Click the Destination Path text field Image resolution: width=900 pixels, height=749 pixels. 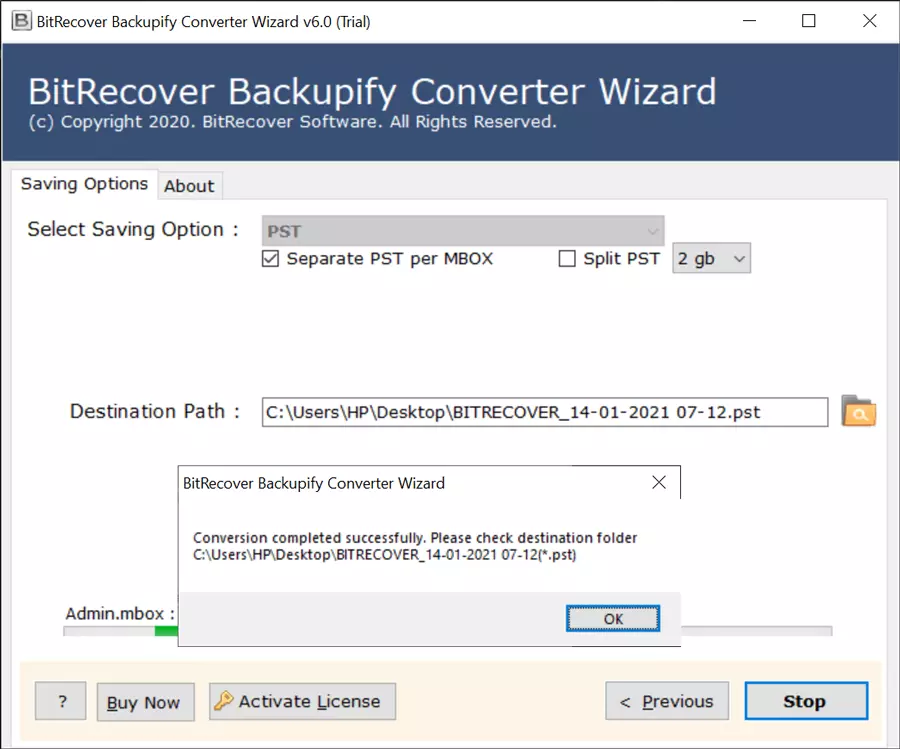pyautogui.click(x=545, y=412)
